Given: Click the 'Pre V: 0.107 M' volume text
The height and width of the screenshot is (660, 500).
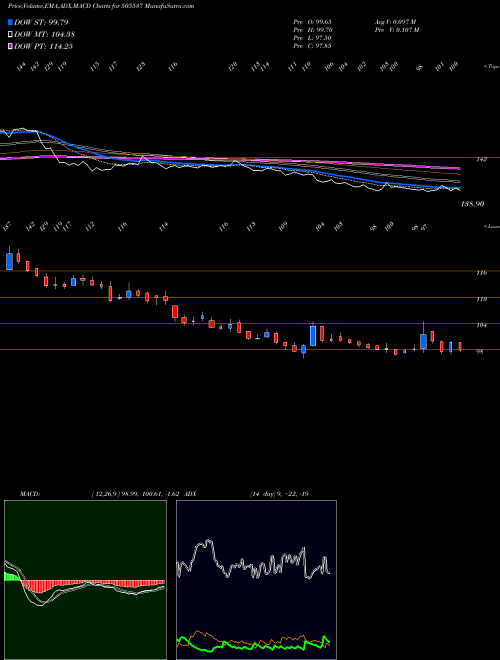Looking at the screenshot, I should 396,30.
